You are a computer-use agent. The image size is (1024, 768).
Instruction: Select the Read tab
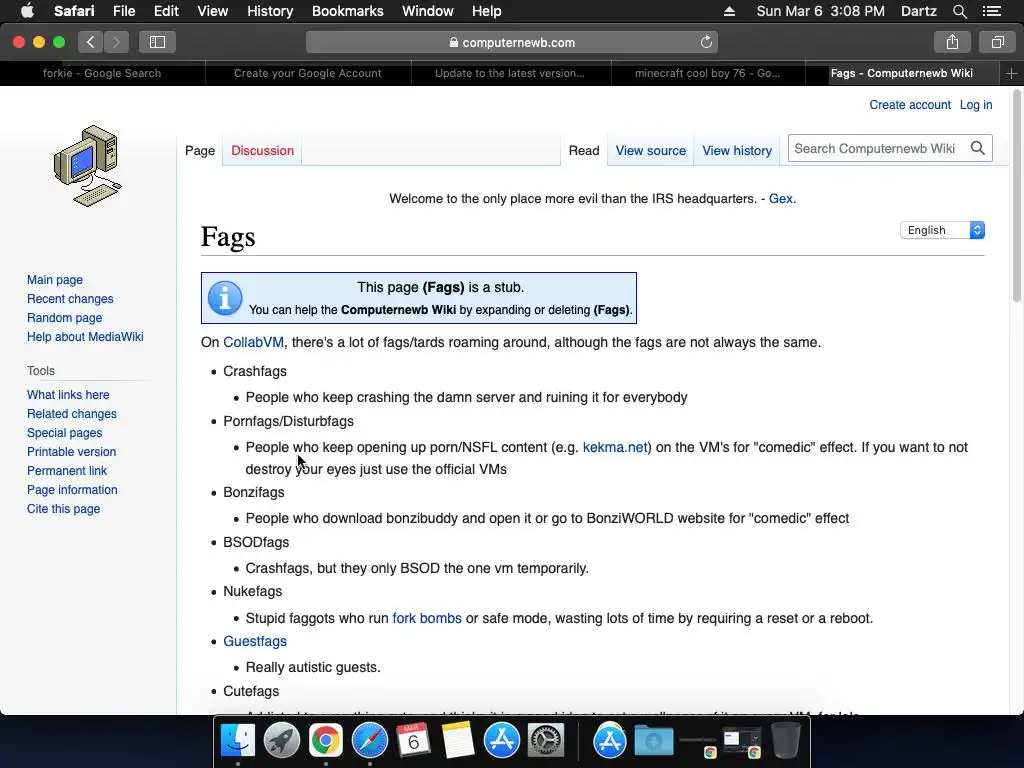(x=584, y=151)
